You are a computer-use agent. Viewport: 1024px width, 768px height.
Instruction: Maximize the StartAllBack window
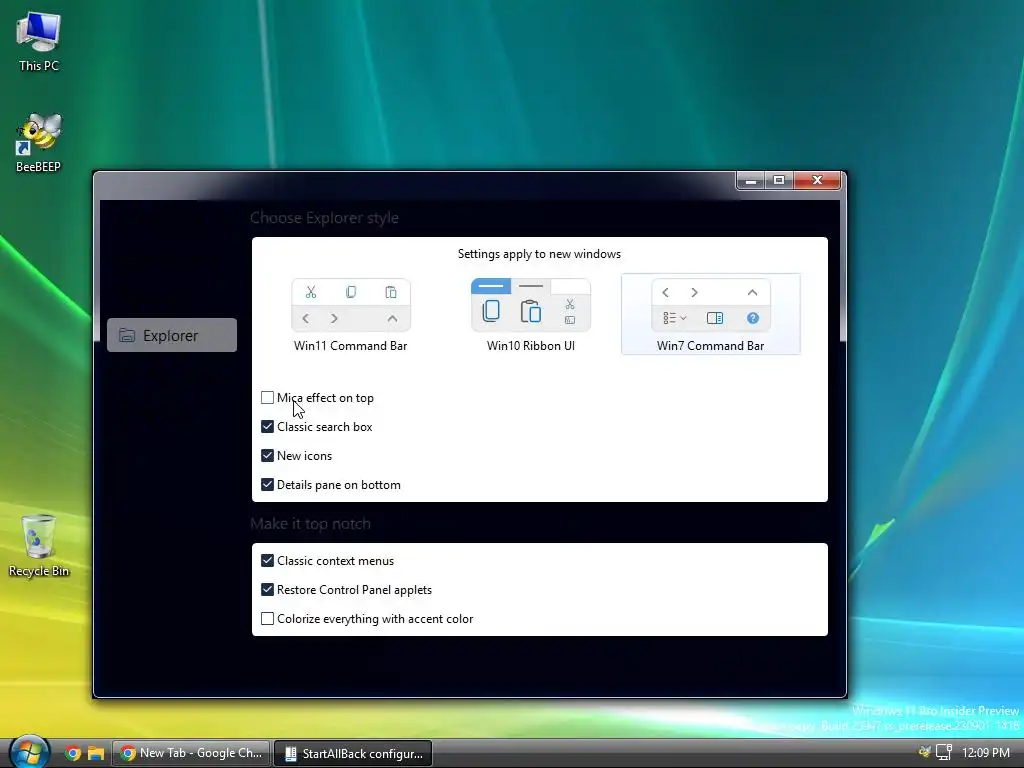(779, 181)
